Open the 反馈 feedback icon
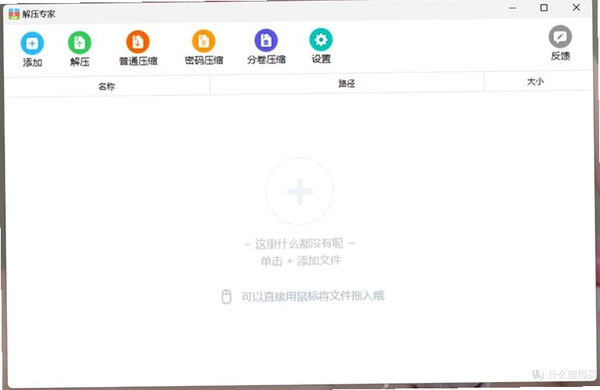The image size is (600, 390). click(x=560, y=37)
